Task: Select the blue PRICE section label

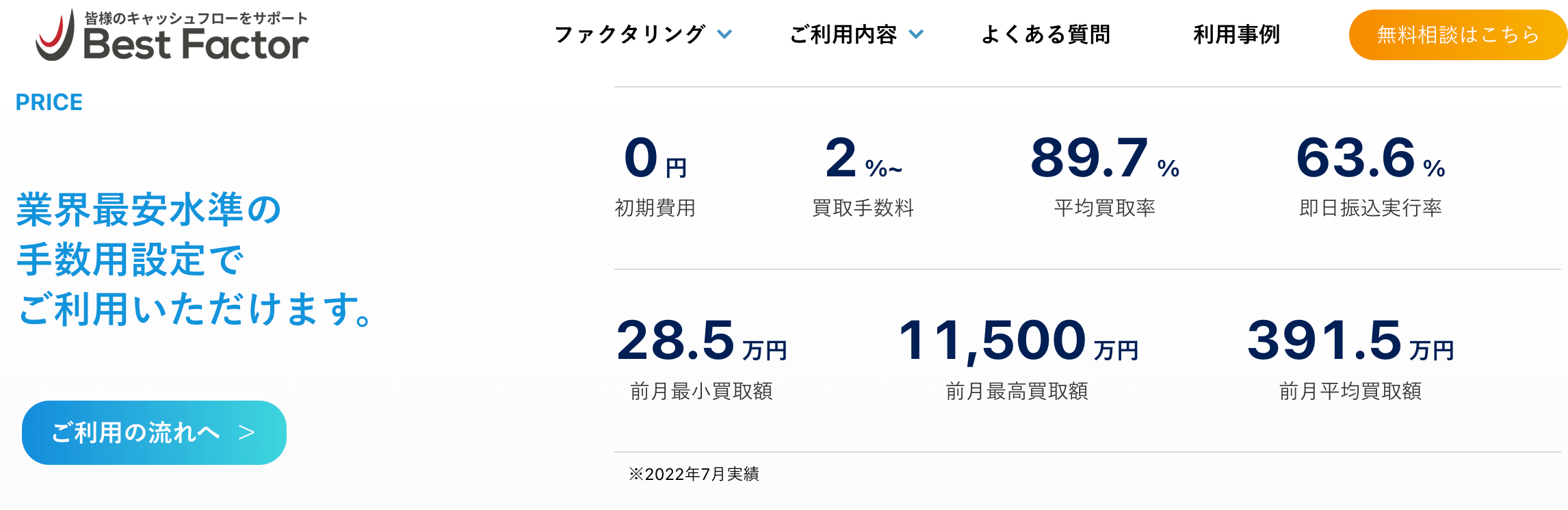Action: (x=49, y=103)
